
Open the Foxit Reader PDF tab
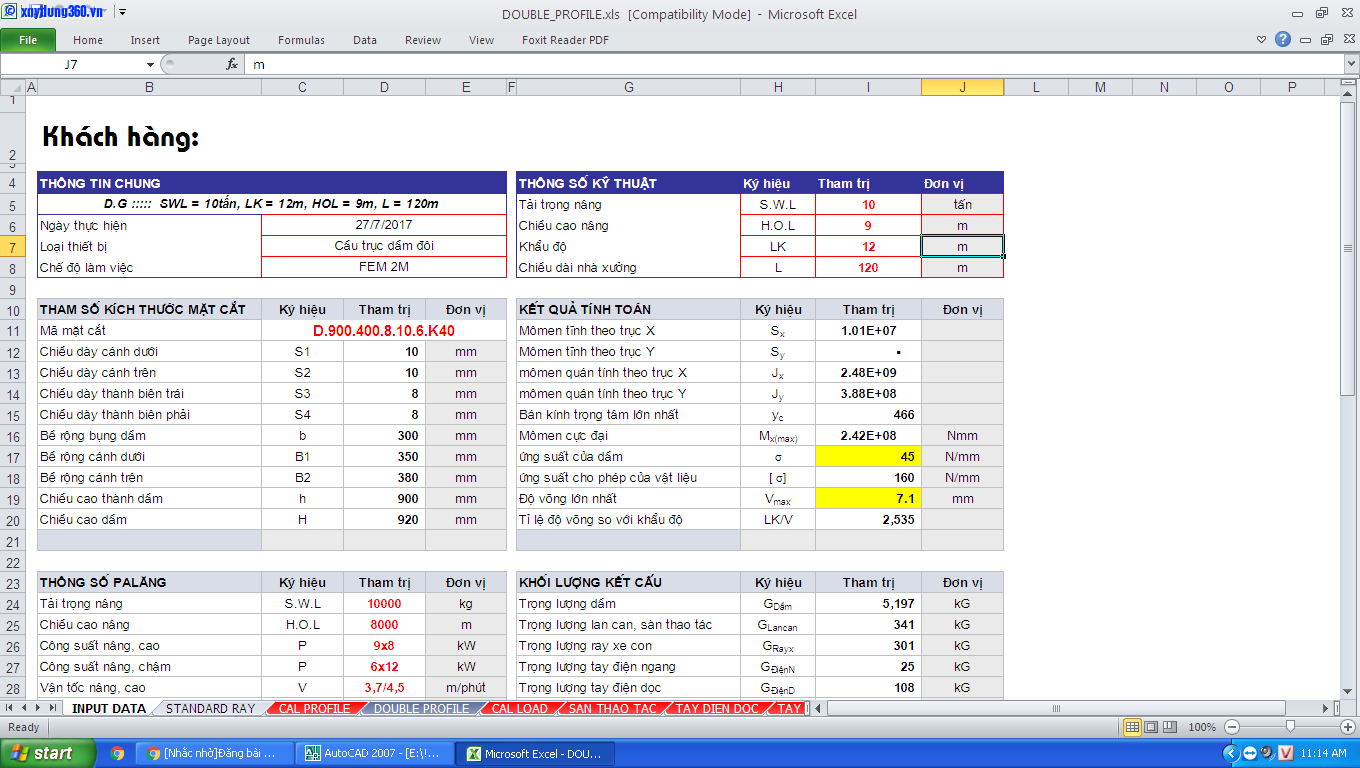[565, 40]
